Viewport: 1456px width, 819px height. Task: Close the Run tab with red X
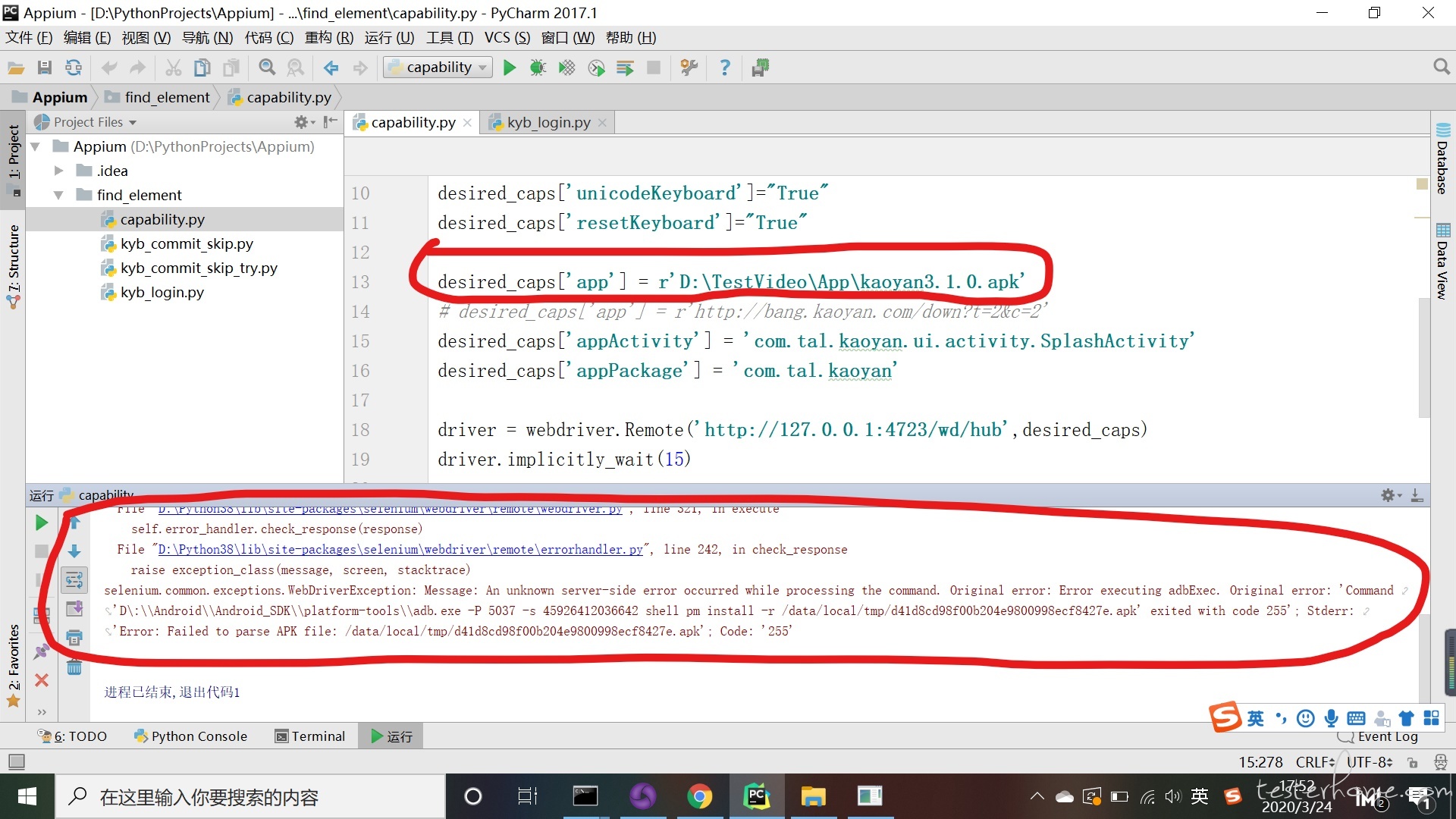tap(42, 680)
